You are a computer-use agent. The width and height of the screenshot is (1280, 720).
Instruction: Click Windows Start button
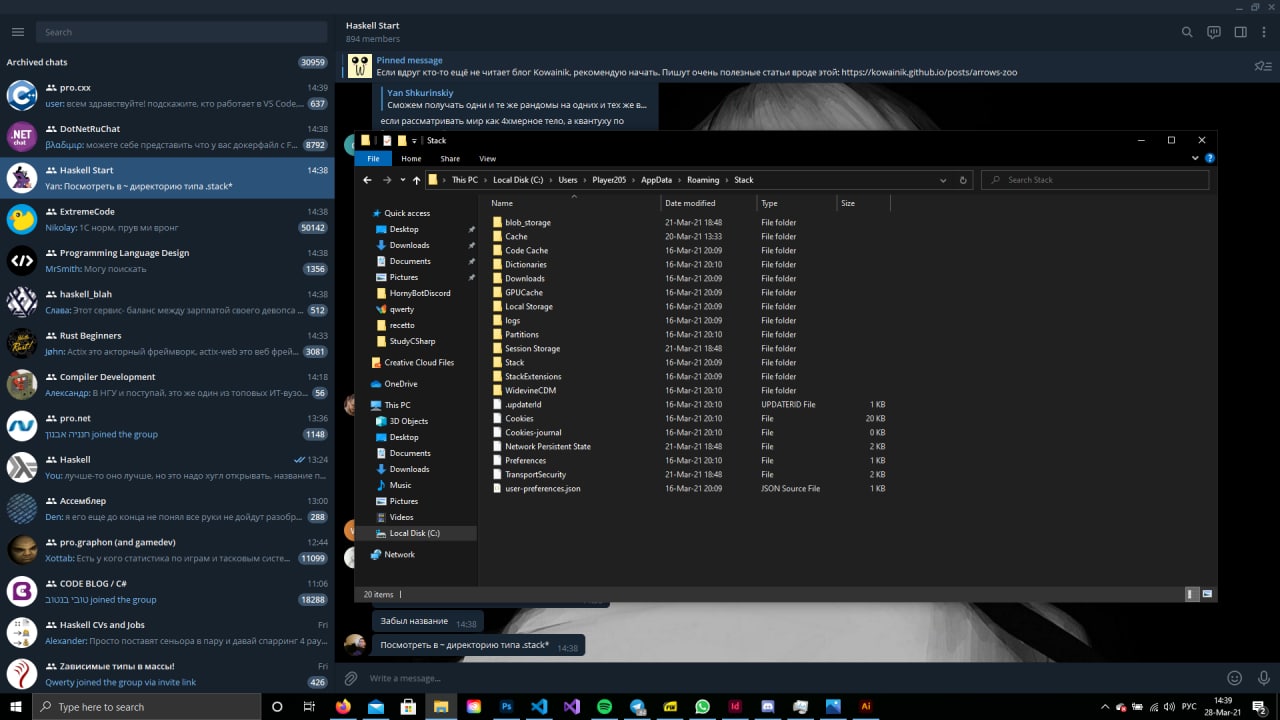coord(15,706)
